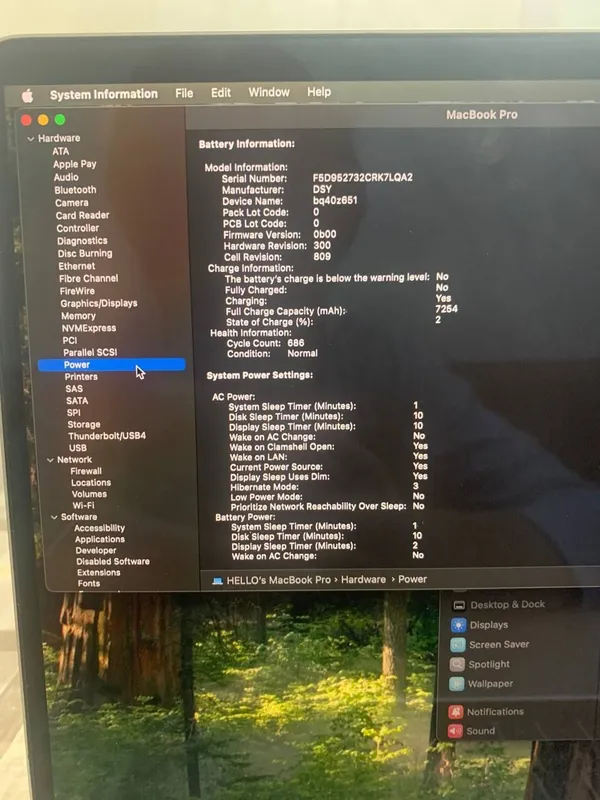This screenshot has width=600, height=800.
Task: Collapse the Software section chevron
Action: point(54,517)
